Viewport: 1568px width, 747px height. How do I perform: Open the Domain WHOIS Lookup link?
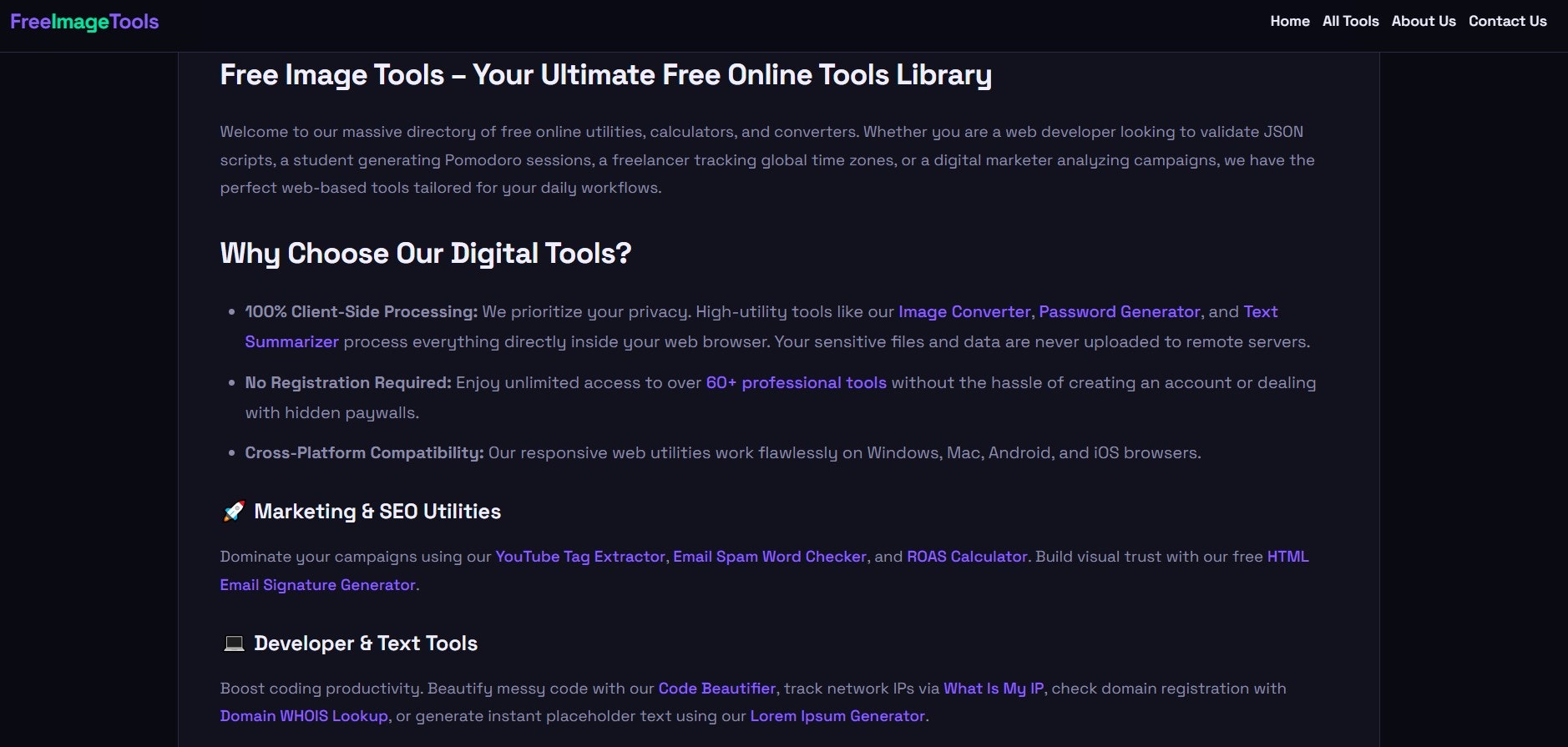tap(304, 716)
